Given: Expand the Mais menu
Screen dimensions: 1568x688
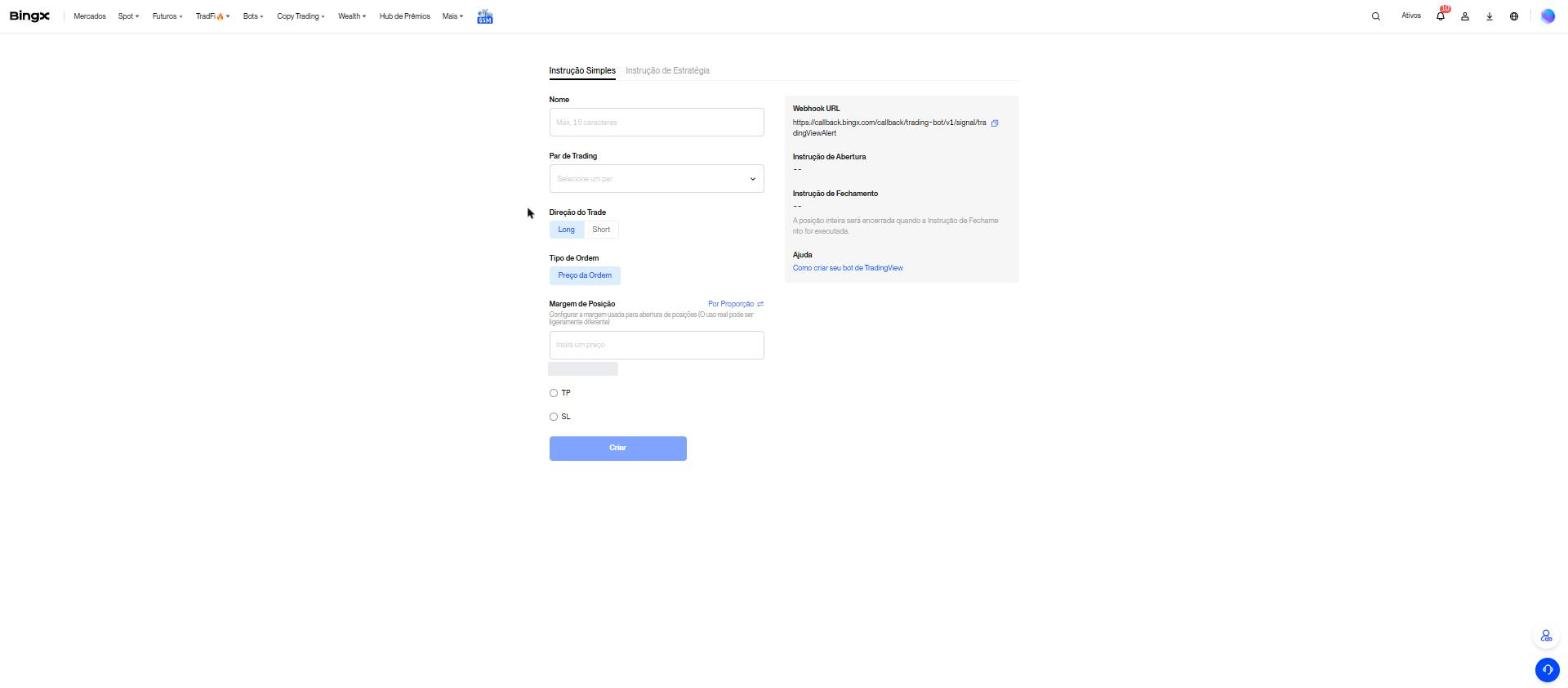Looking at the screenshot, I should coord(453,17).
